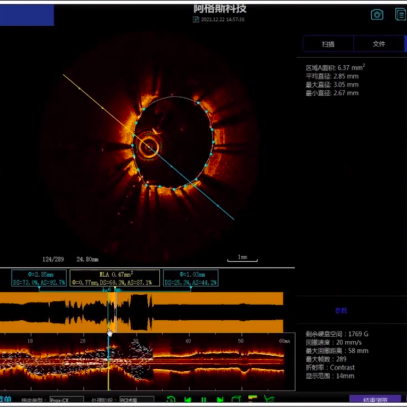This screenshot has height=407, width=407.
Task: Select the Φ=2.85mm proximal reference label
Action: click(39, 278)
